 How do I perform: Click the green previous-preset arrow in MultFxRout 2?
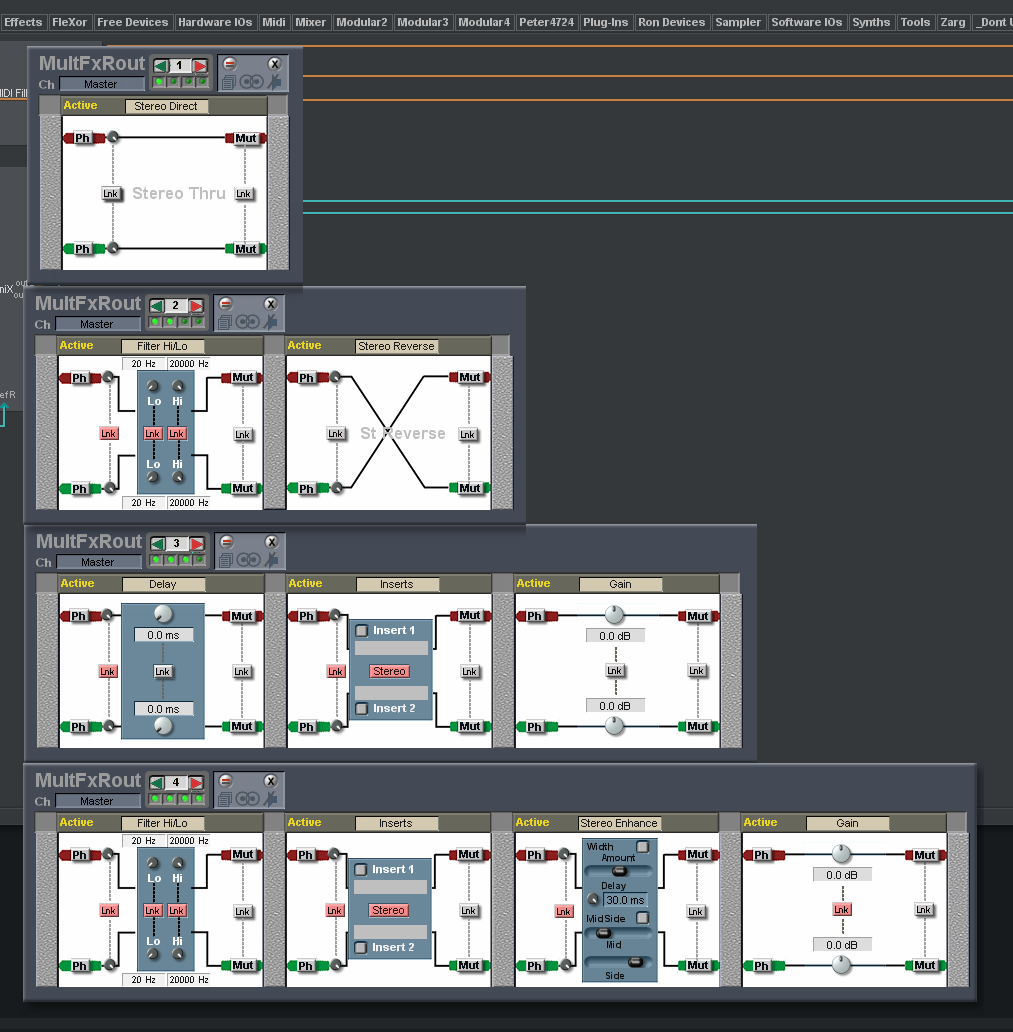(x=158, y=304)
